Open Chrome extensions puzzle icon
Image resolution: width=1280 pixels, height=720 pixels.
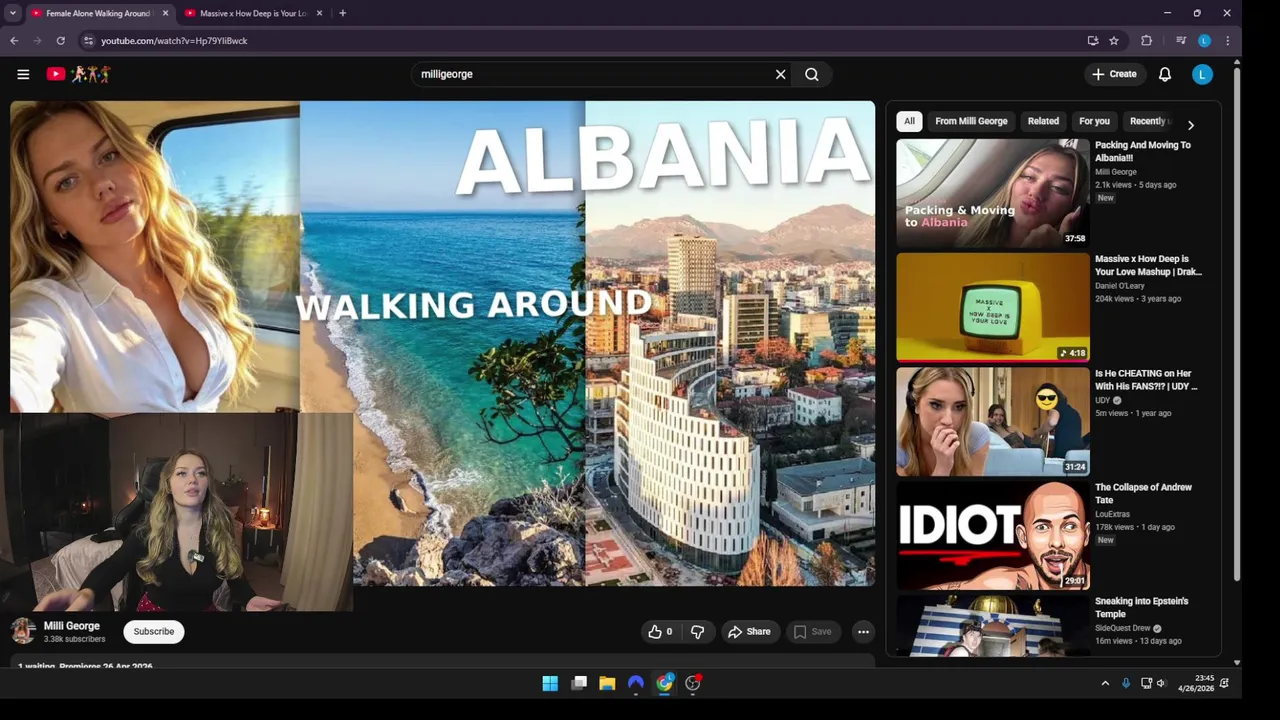(1147, 41)
